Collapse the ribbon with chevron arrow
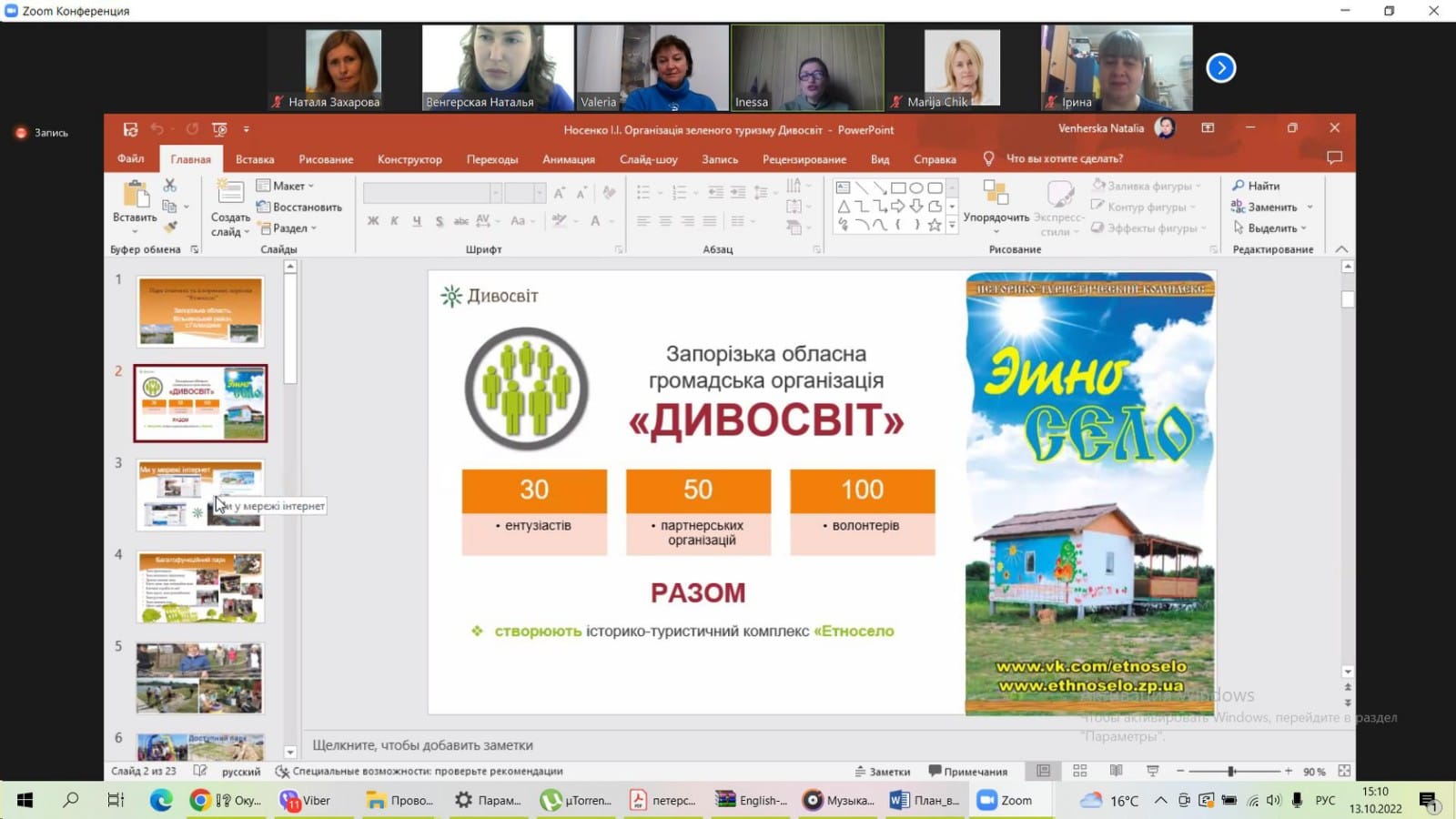The image size is (1456, 819). pyautogui.click(x=1341, y=249)
